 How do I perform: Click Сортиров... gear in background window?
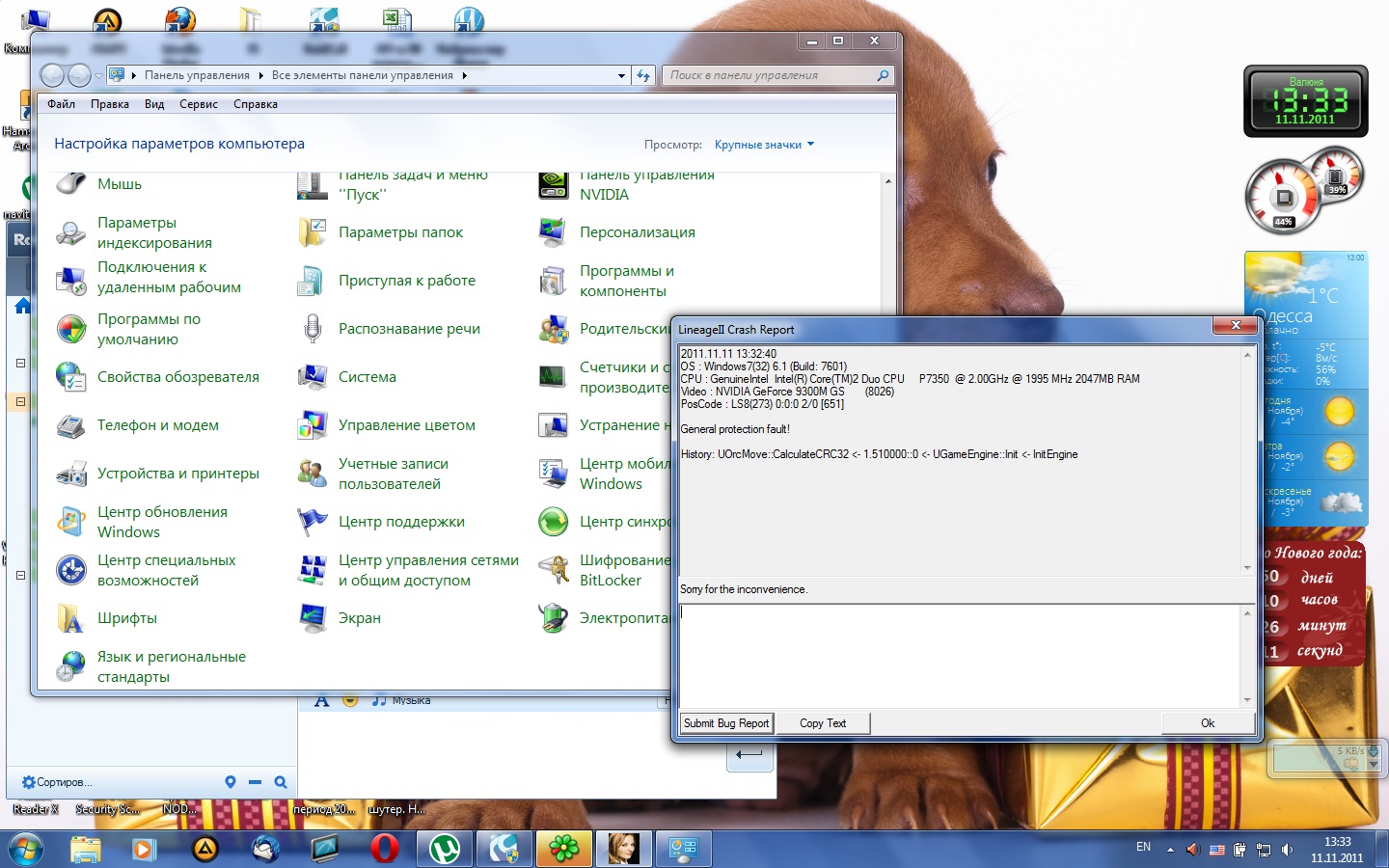pyautogui.click(x=29, y=782)
